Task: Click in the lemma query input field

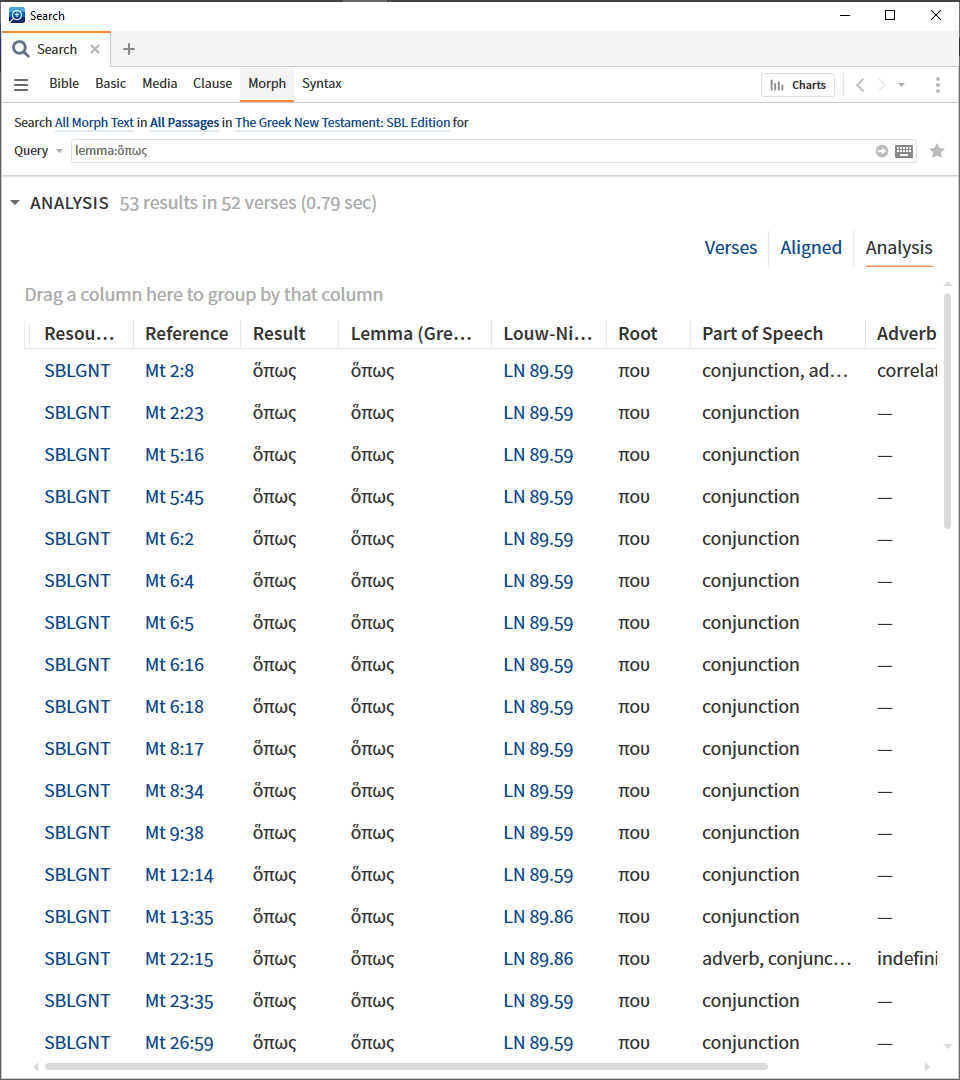Action: pyautogui.click(x=470, y=151)
